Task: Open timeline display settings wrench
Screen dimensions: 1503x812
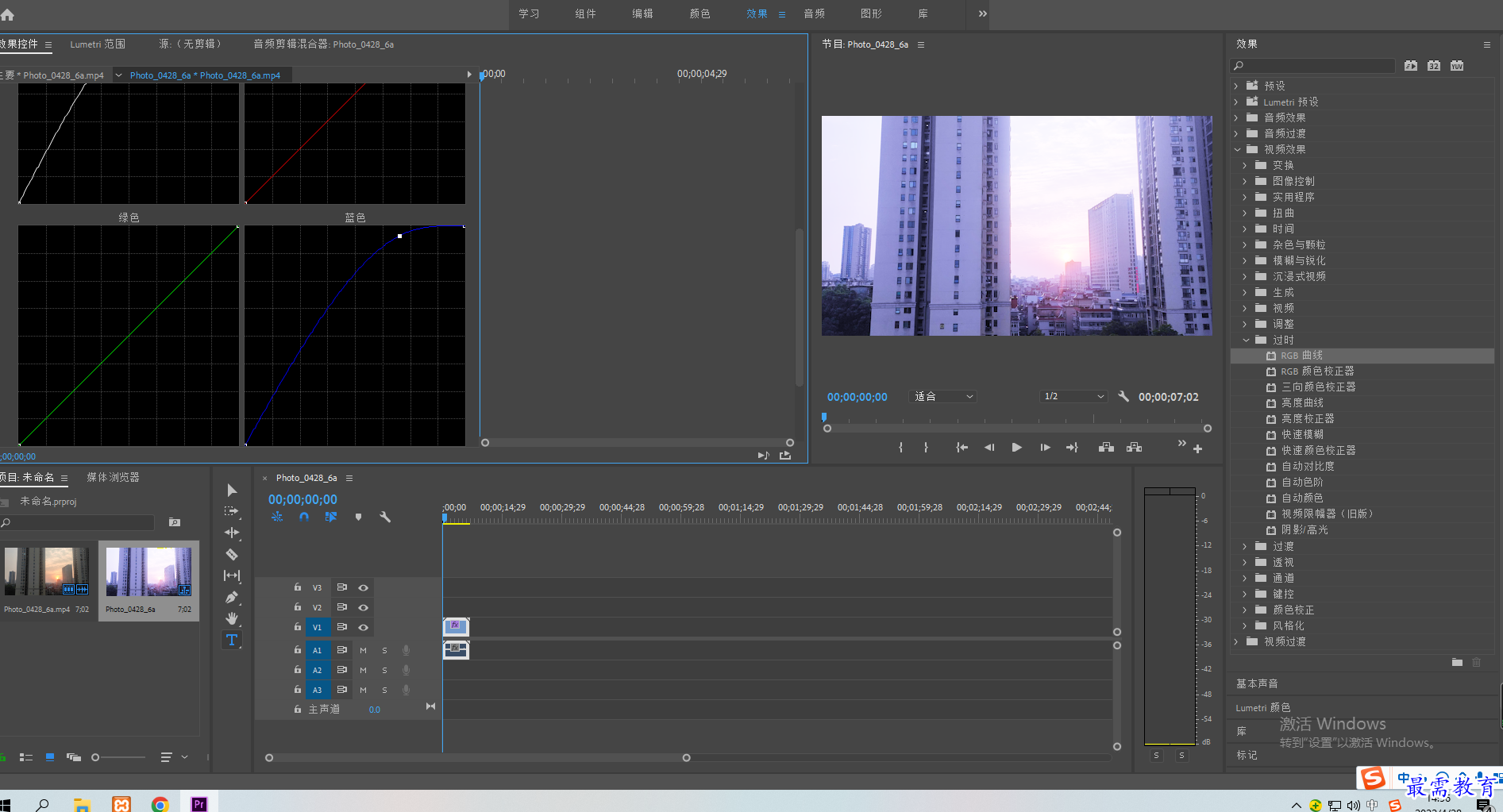Action: 386,517
